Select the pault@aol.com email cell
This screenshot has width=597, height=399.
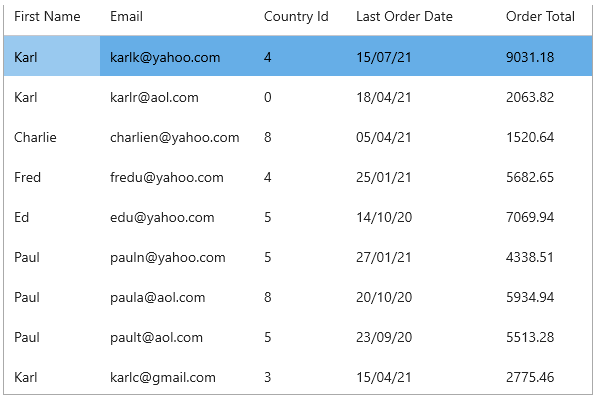point(177,337)
